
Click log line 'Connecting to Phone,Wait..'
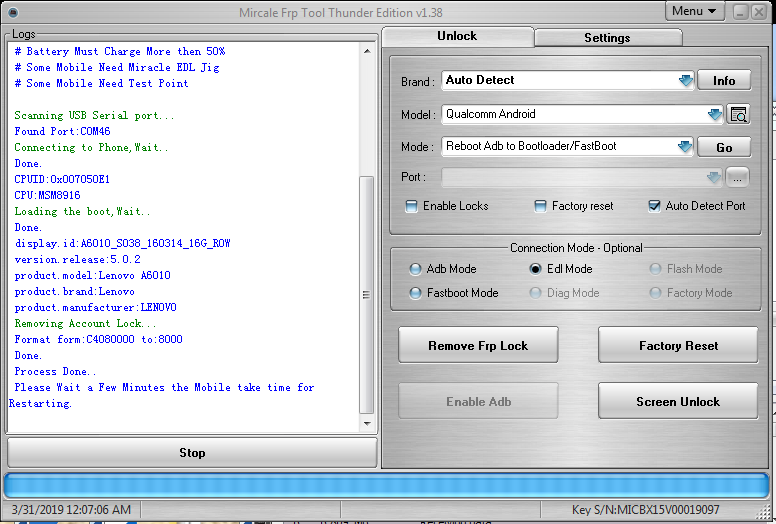click(x=91, y=147)
